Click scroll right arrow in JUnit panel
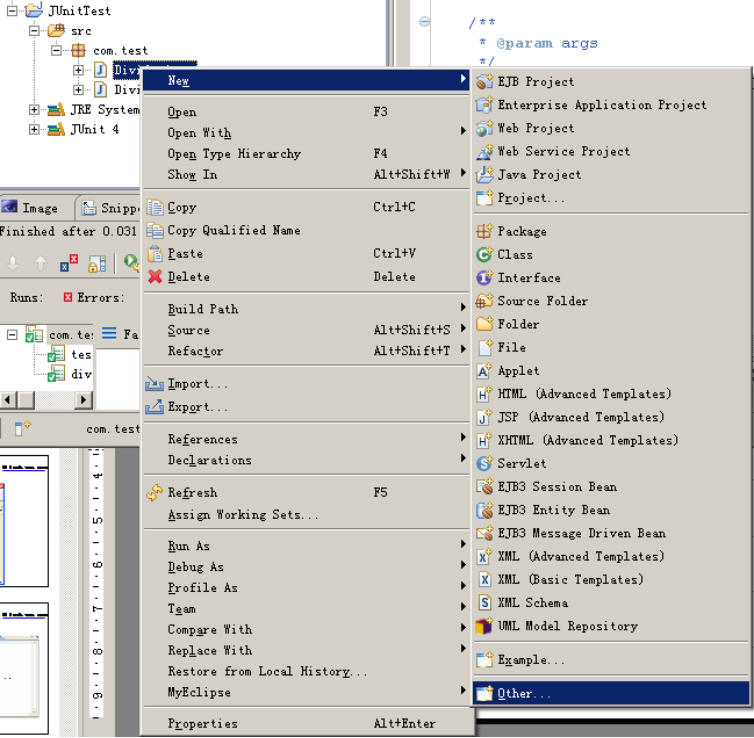Screen dimensions: 754x738 point(83,400)
